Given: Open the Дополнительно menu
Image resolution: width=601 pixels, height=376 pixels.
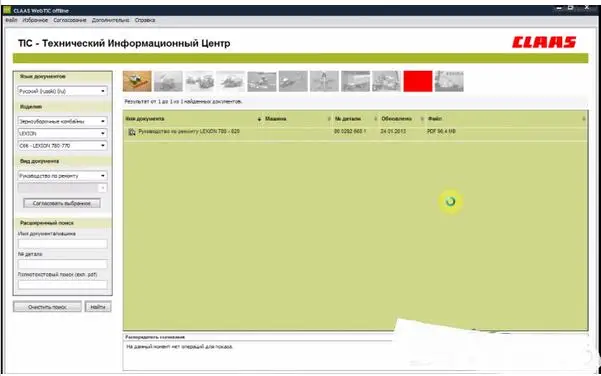Looking at the screenshot, I should 110,20.
